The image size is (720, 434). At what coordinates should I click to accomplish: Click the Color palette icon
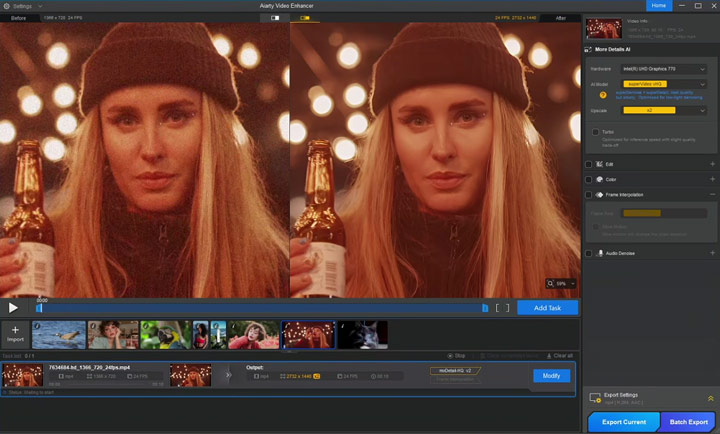point(599,180)
